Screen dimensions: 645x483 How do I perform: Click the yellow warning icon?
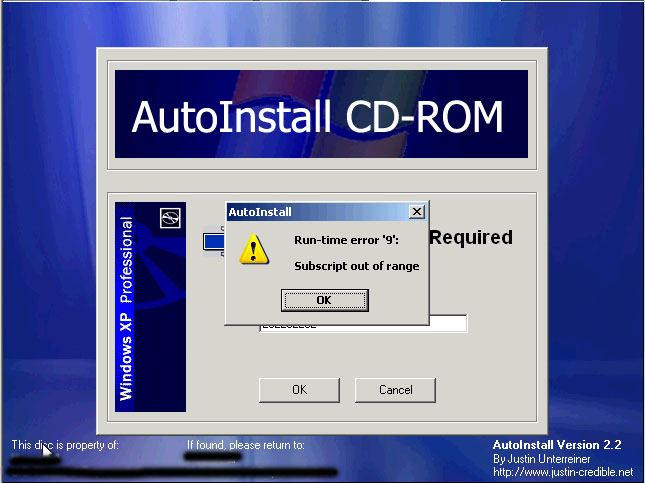(x=254, y=249)
